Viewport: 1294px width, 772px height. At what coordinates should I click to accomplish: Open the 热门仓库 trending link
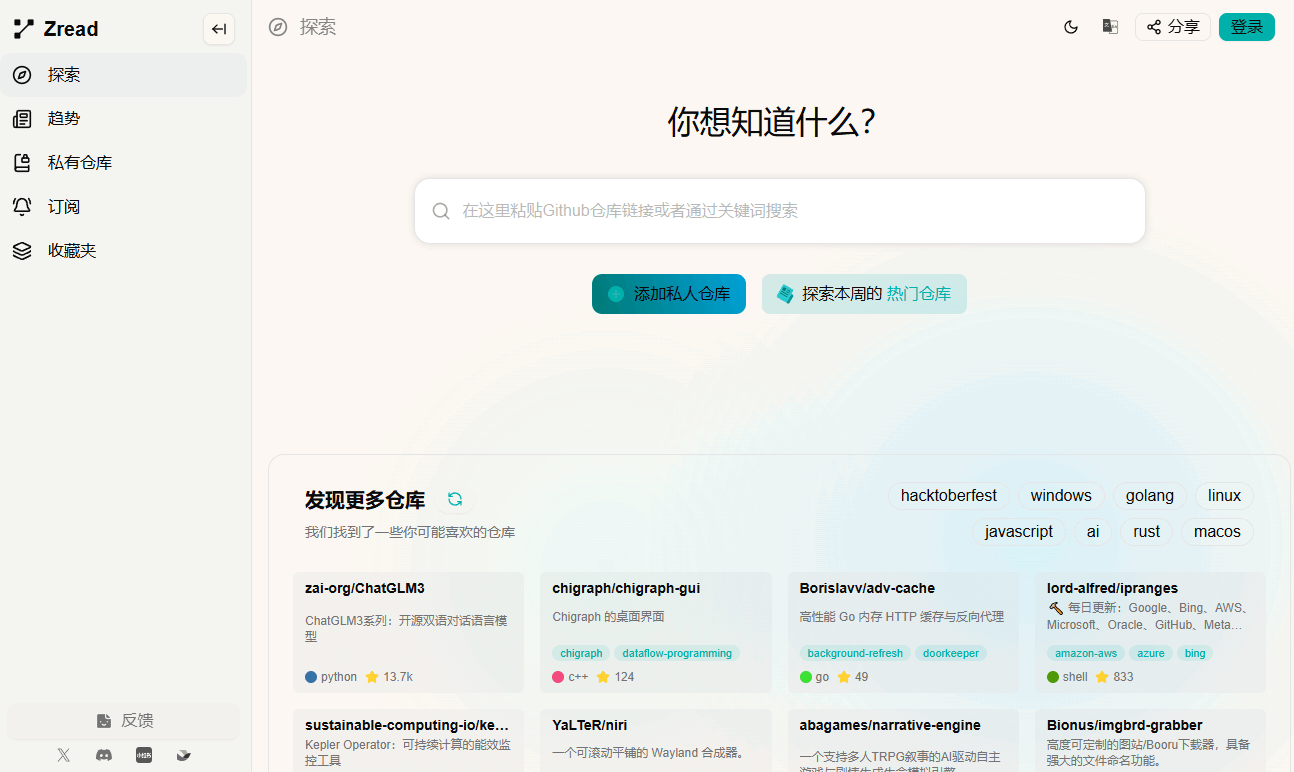pos(918,294)
